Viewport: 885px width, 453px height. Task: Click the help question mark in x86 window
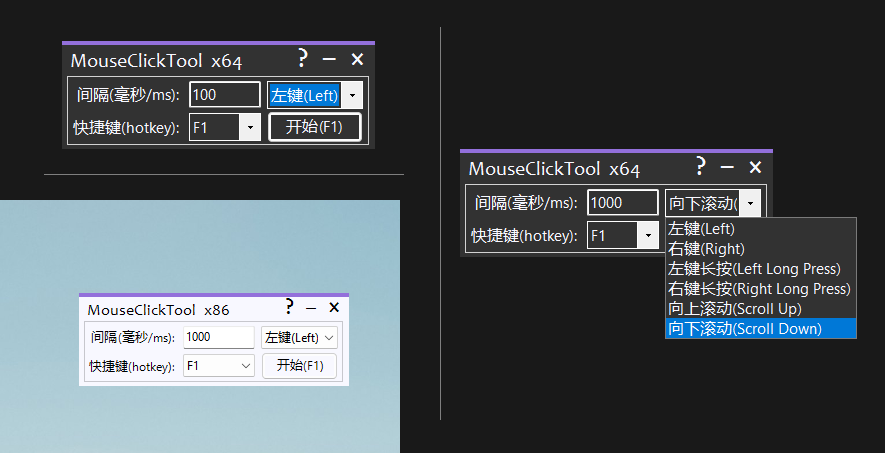tap(289, 307)
